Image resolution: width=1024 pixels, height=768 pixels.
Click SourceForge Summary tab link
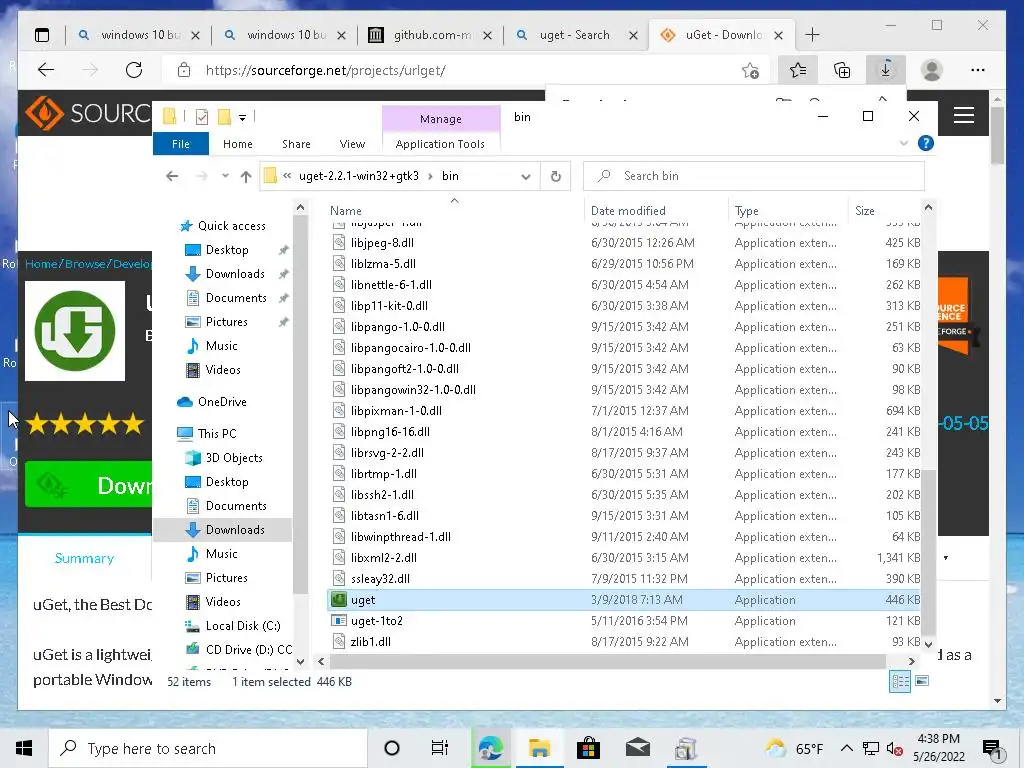[x=84, y=558]
